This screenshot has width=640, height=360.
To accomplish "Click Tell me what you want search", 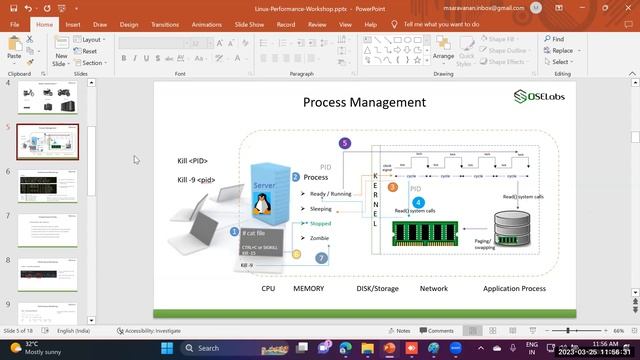I will 435,24.
